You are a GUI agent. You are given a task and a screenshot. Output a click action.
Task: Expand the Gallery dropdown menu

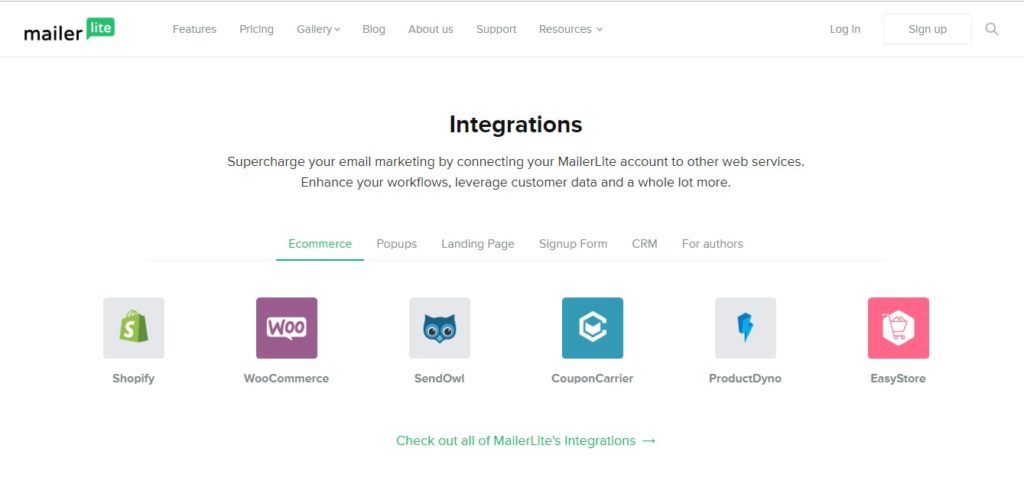pyautogui.click(x=318, y=29)
